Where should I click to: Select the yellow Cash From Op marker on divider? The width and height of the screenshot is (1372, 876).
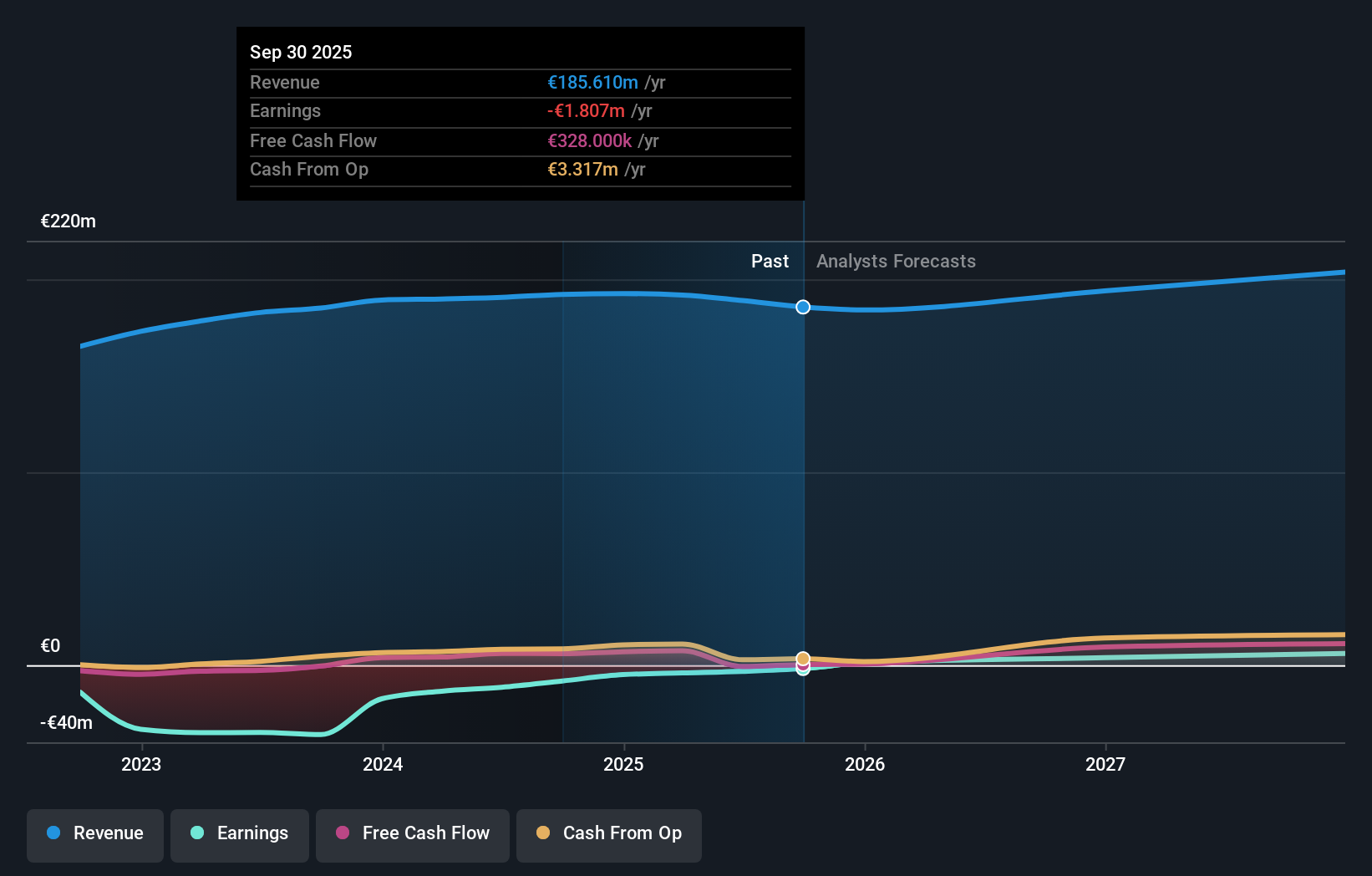click(x=803, y=658)
